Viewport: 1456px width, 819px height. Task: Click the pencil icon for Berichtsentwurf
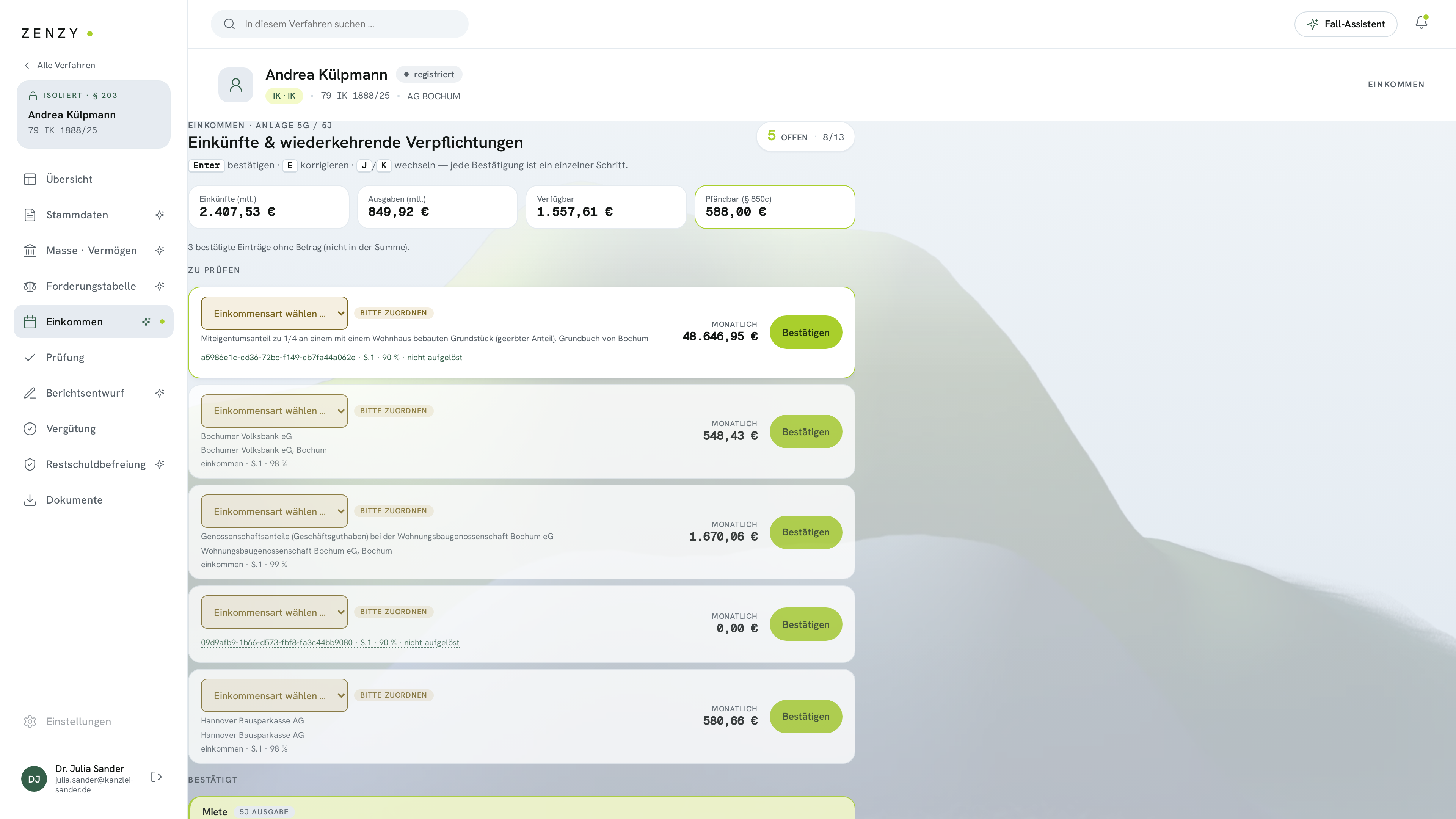pos(30,393)
